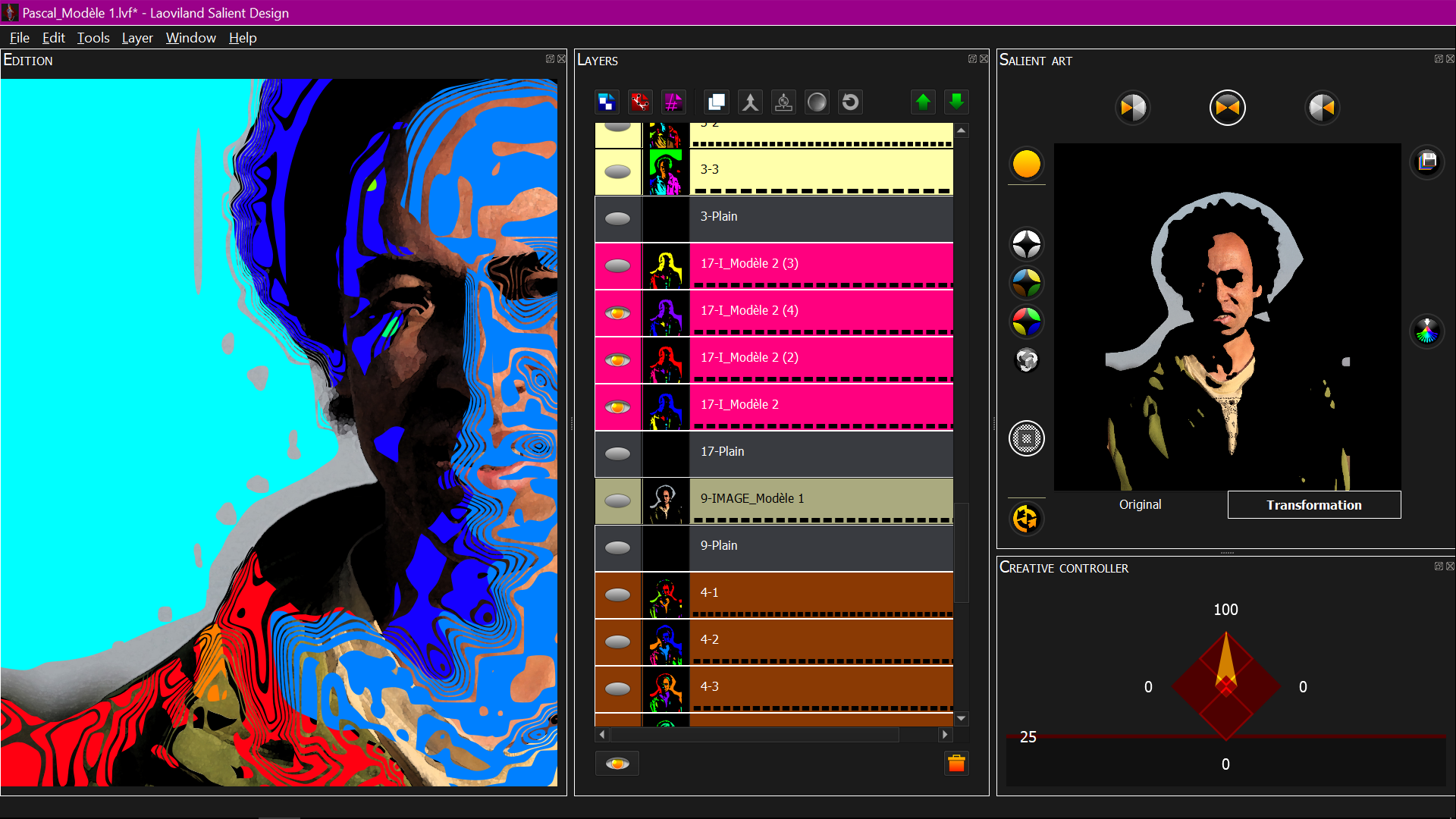Click the 17-I_Modèle 2 (3) yellow thumbnail
The height and width of the screenshot is (819, 1456).
coord(666,265)
